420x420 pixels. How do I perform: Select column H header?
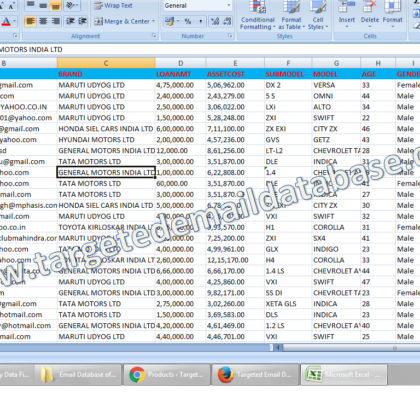(x=378, y=63)
